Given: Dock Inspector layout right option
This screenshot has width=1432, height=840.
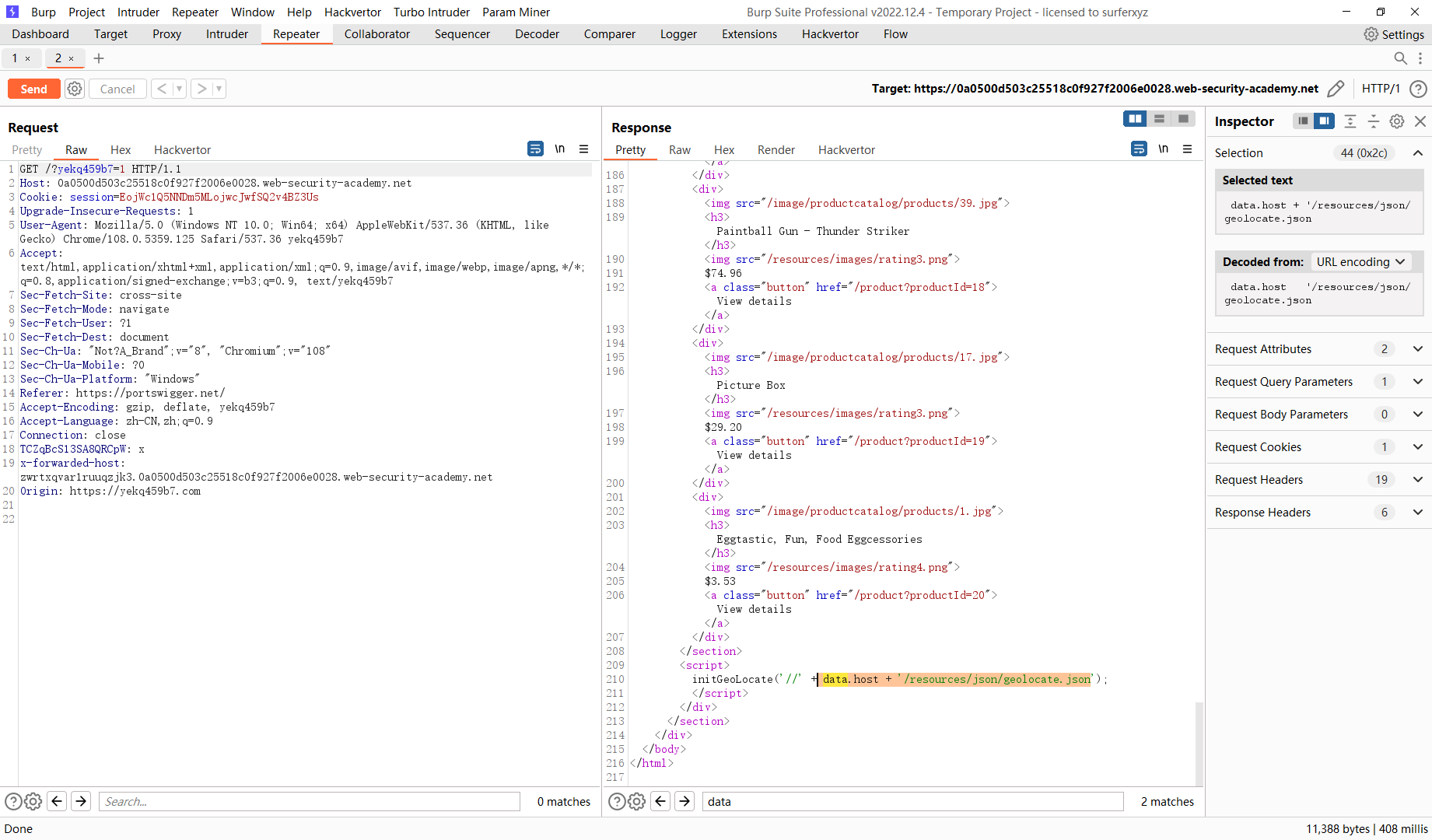Looking at the screenshot, I should click(x=1324, y=121).
